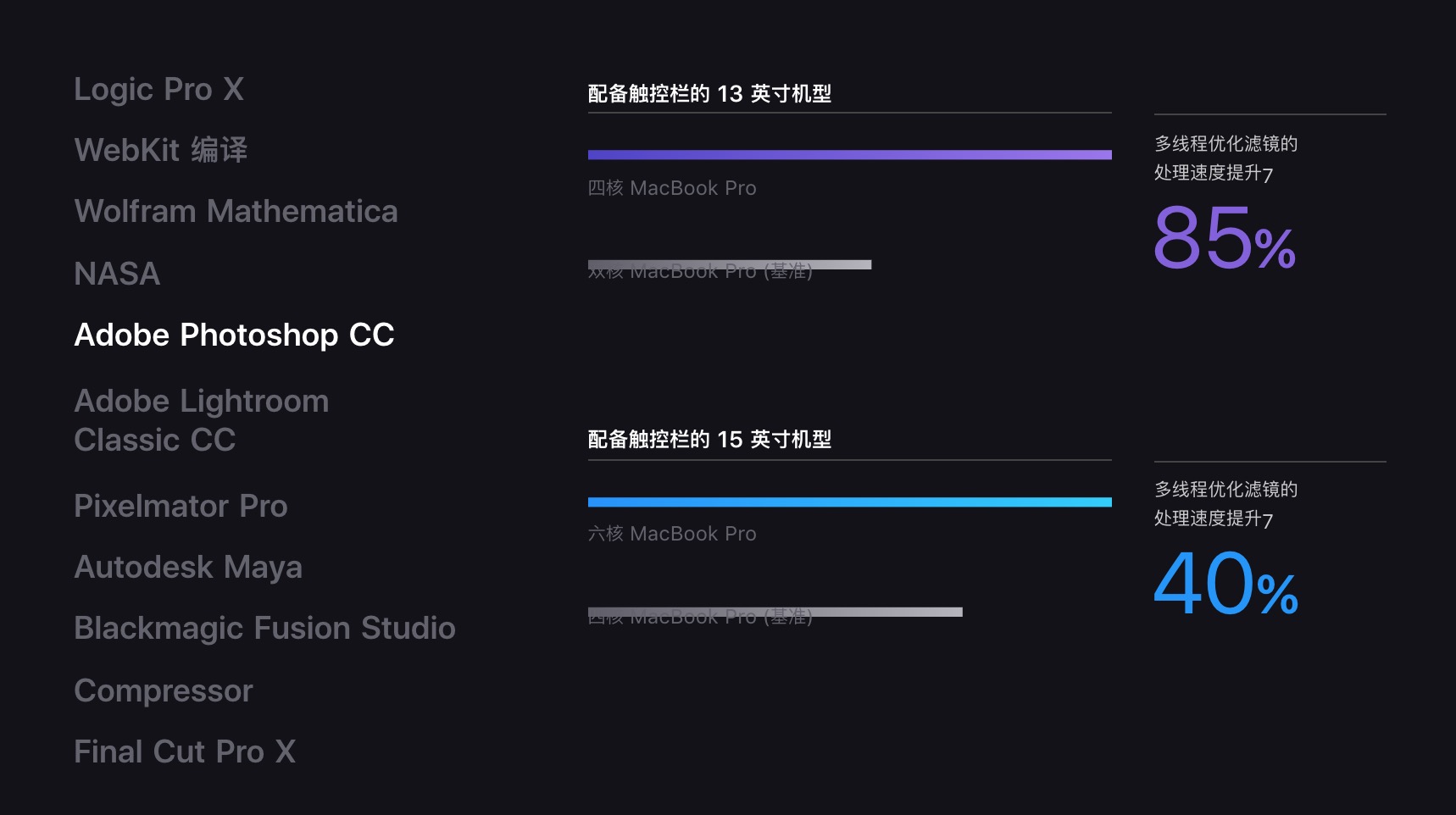Select Autodesk Maya in list

click(x=188, y=568)
